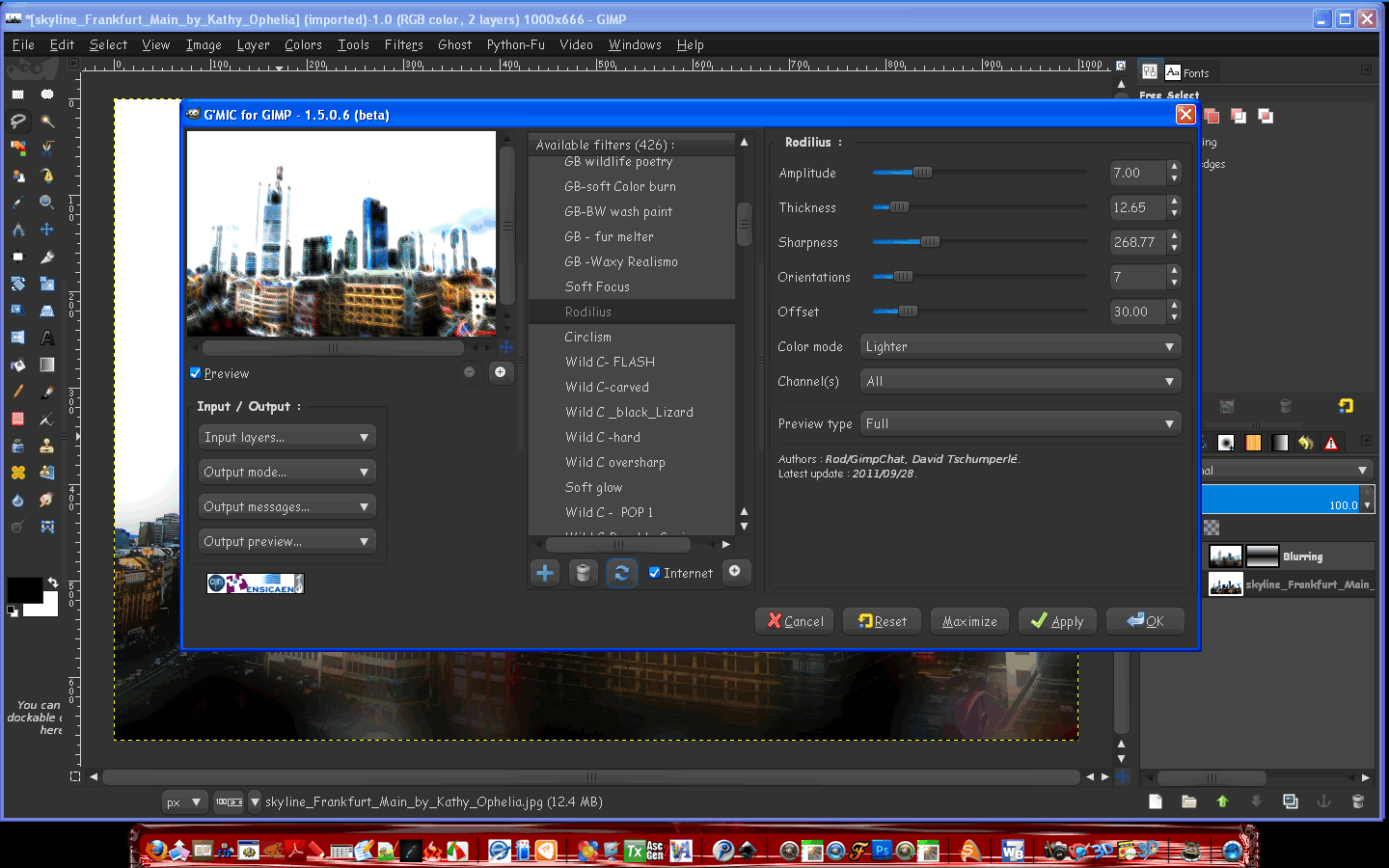This screenshot has width=1389, height=868.
Task: Click the Sharpness slider handle
Action: (930, 242)
